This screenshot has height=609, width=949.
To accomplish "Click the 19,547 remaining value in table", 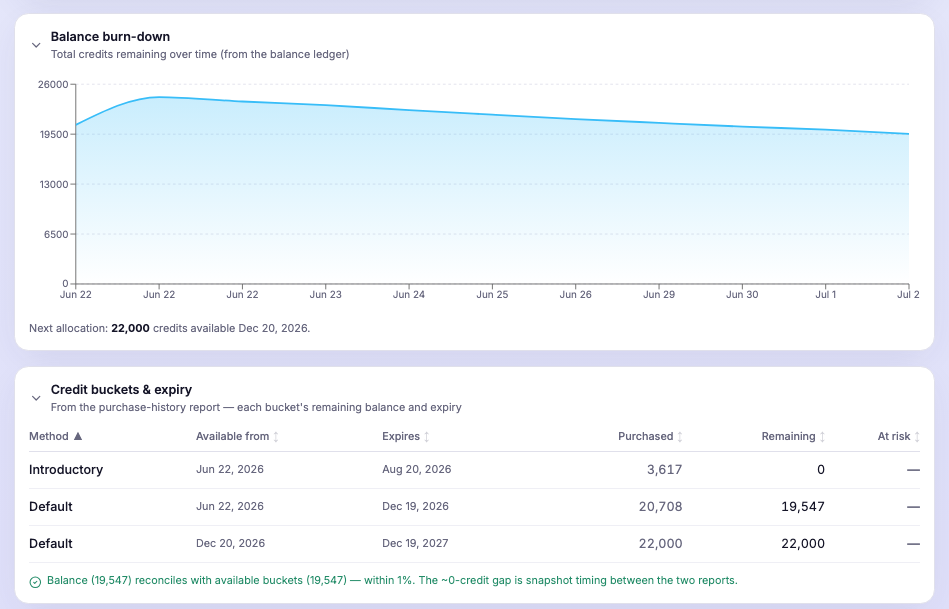I will point(803,507).
